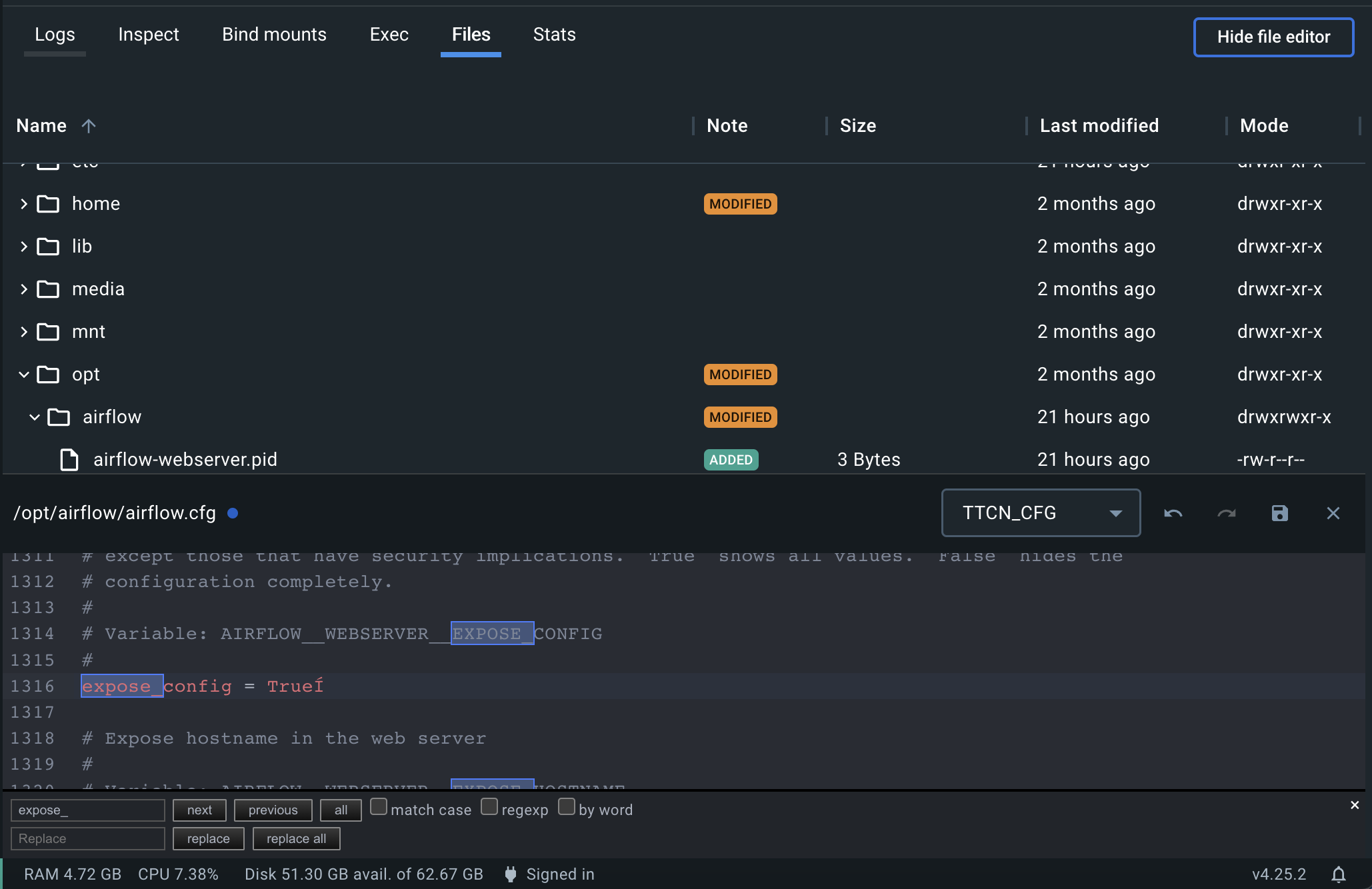Click the /opt/airflow/airflow.cfg file path
This screenshot has width=1372, height=889.
(x=115, y=513)
